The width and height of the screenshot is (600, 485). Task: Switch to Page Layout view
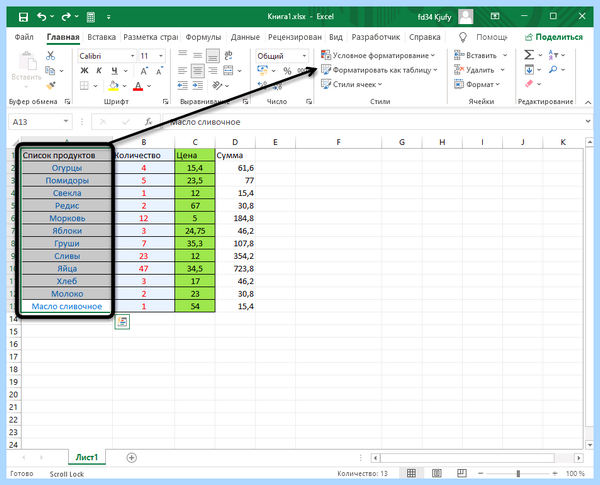tap(437, 474)
